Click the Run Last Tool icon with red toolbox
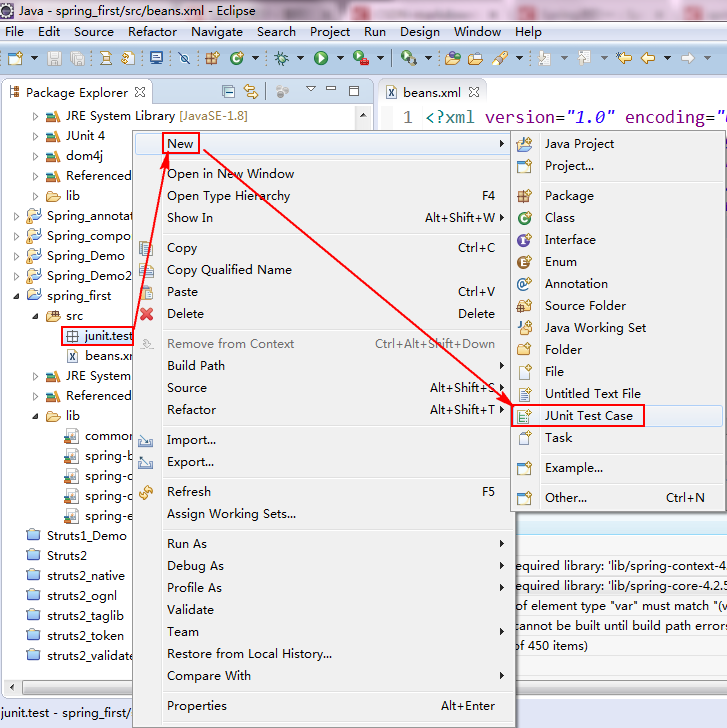This screenshot has height=728, width=727. (361, 58)
